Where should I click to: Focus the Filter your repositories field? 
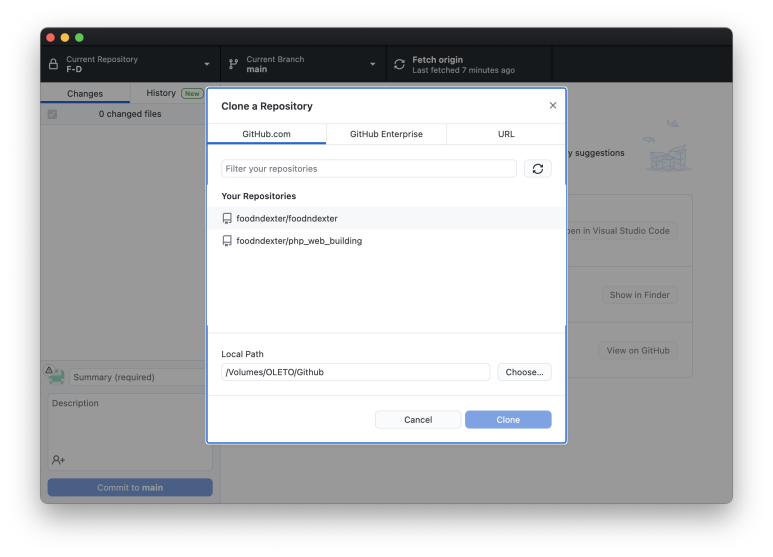(x=369, y=169)
